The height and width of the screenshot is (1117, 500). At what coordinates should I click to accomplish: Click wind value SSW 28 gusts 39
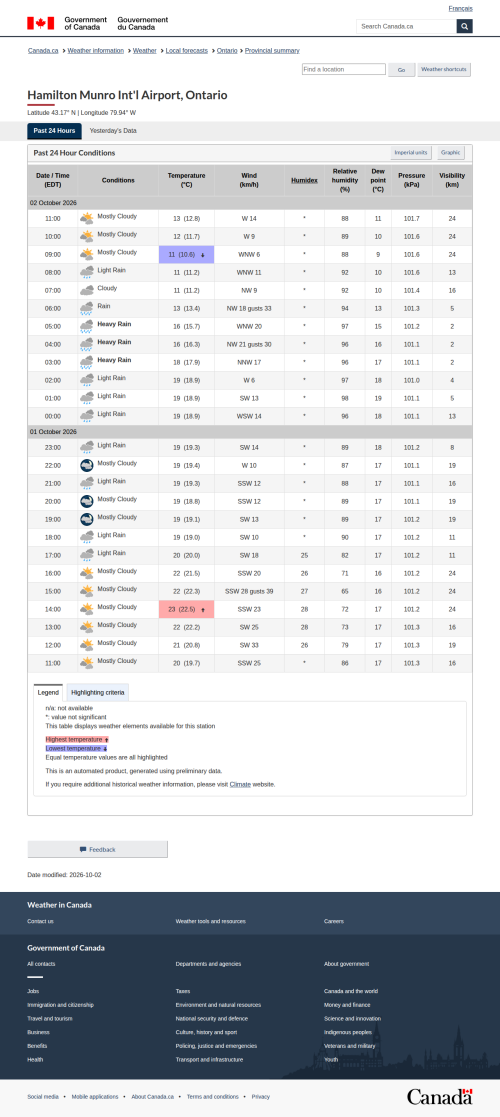tap(249, 591)
